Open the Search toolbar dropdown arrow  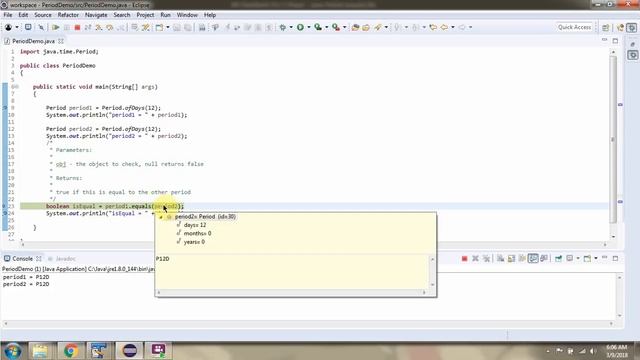(386, 27)
